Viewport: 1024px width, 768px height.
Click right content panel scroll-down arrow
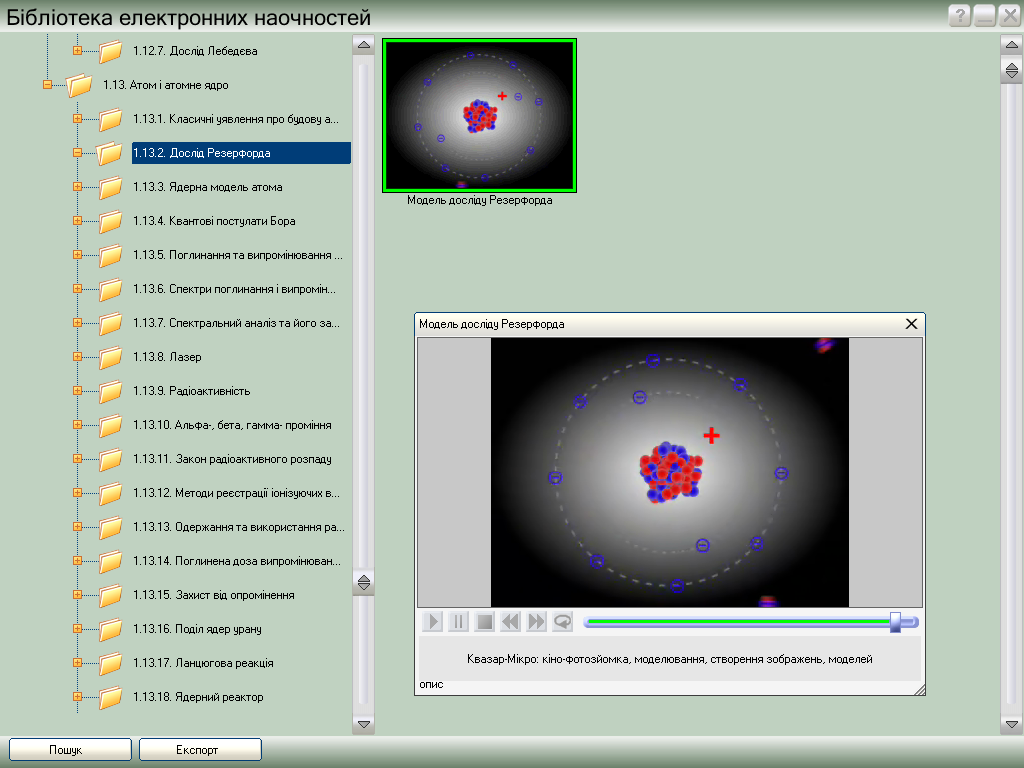[x=1012, y=724]
